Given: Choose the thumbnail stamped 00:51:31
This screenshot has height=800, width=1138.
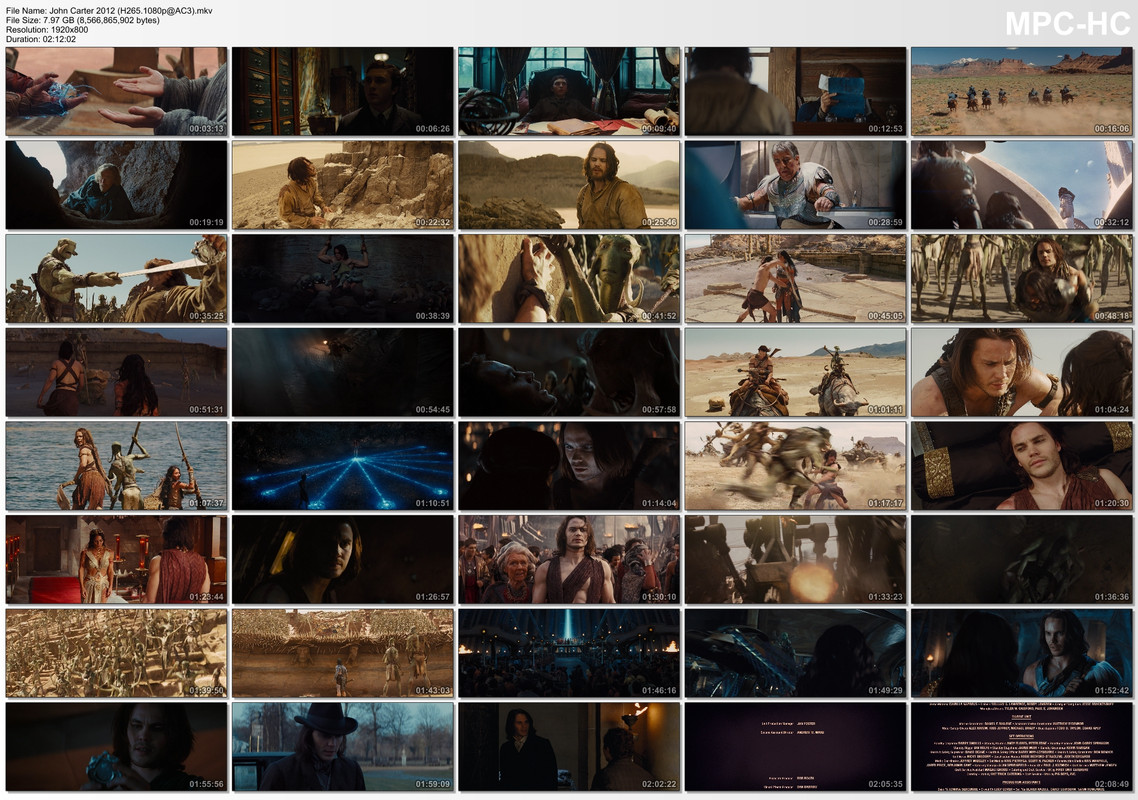Looking at the screenshot, I should coord(116,372).
